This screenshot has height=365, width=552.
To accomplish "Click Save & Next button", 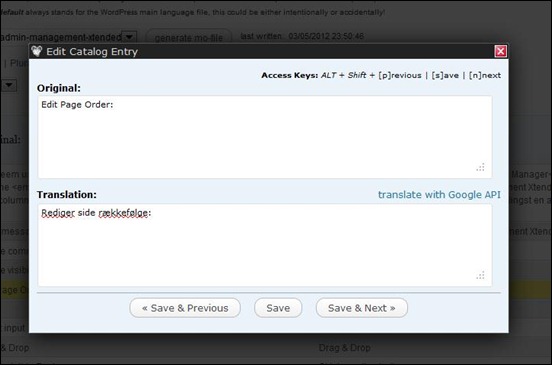I will point(362,308).
